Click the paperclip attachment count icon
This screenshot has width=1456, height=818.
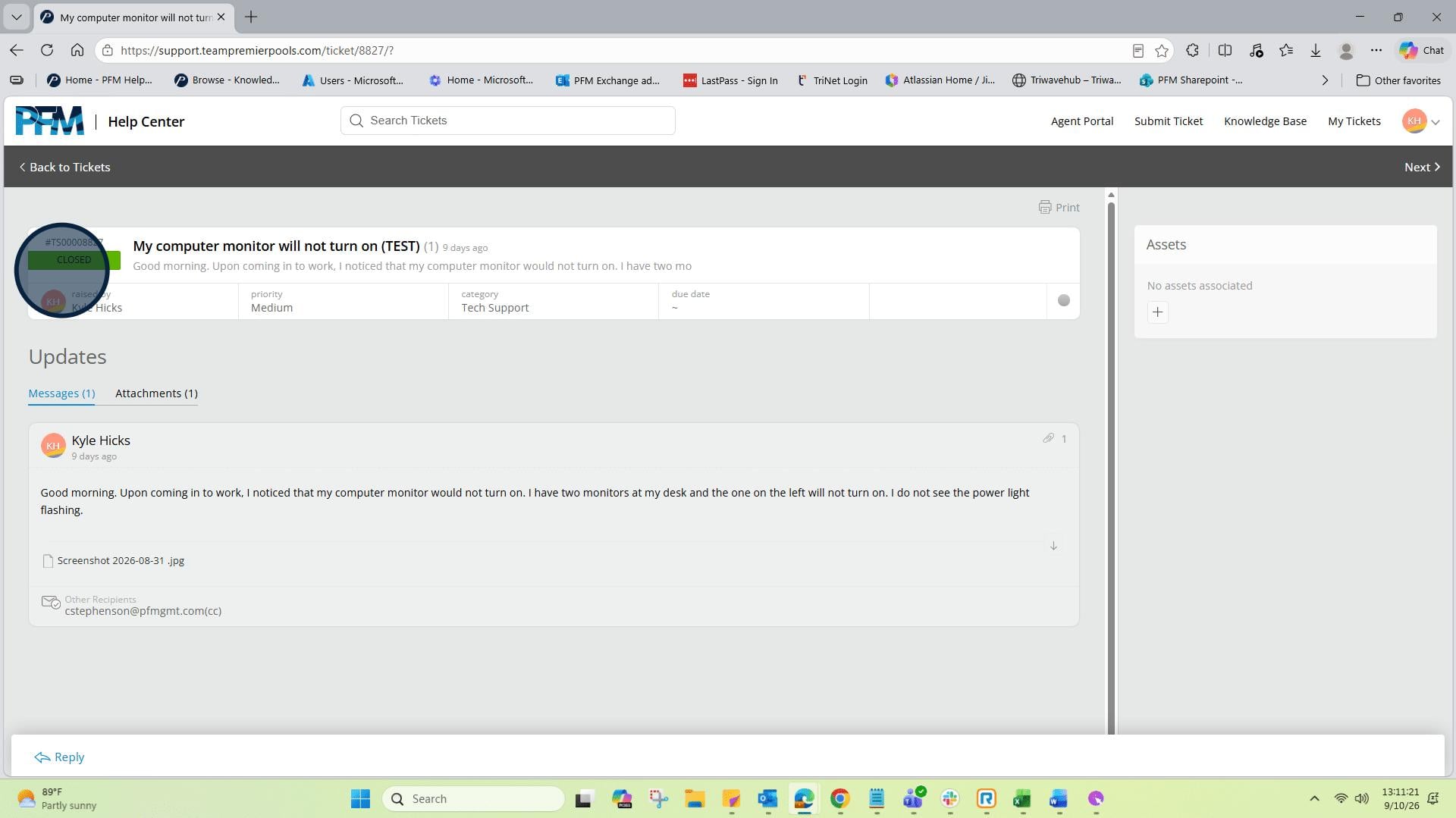[x=1048, y=438]
